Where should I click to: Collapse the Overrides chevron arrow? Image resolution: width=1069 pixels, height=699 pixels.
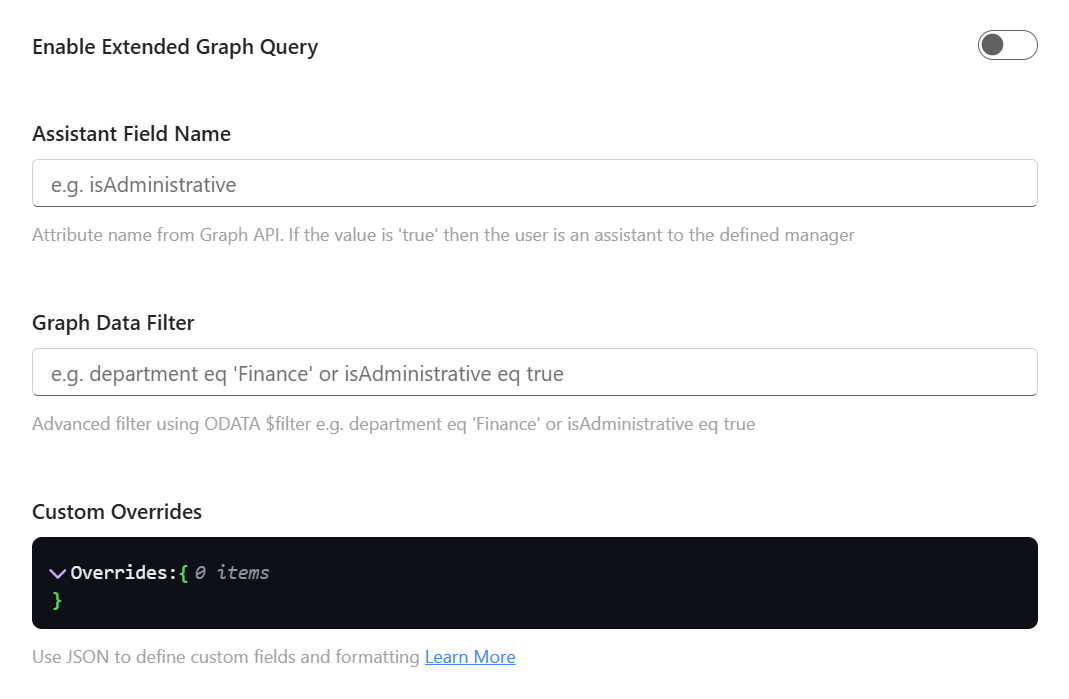click(57, 574)
